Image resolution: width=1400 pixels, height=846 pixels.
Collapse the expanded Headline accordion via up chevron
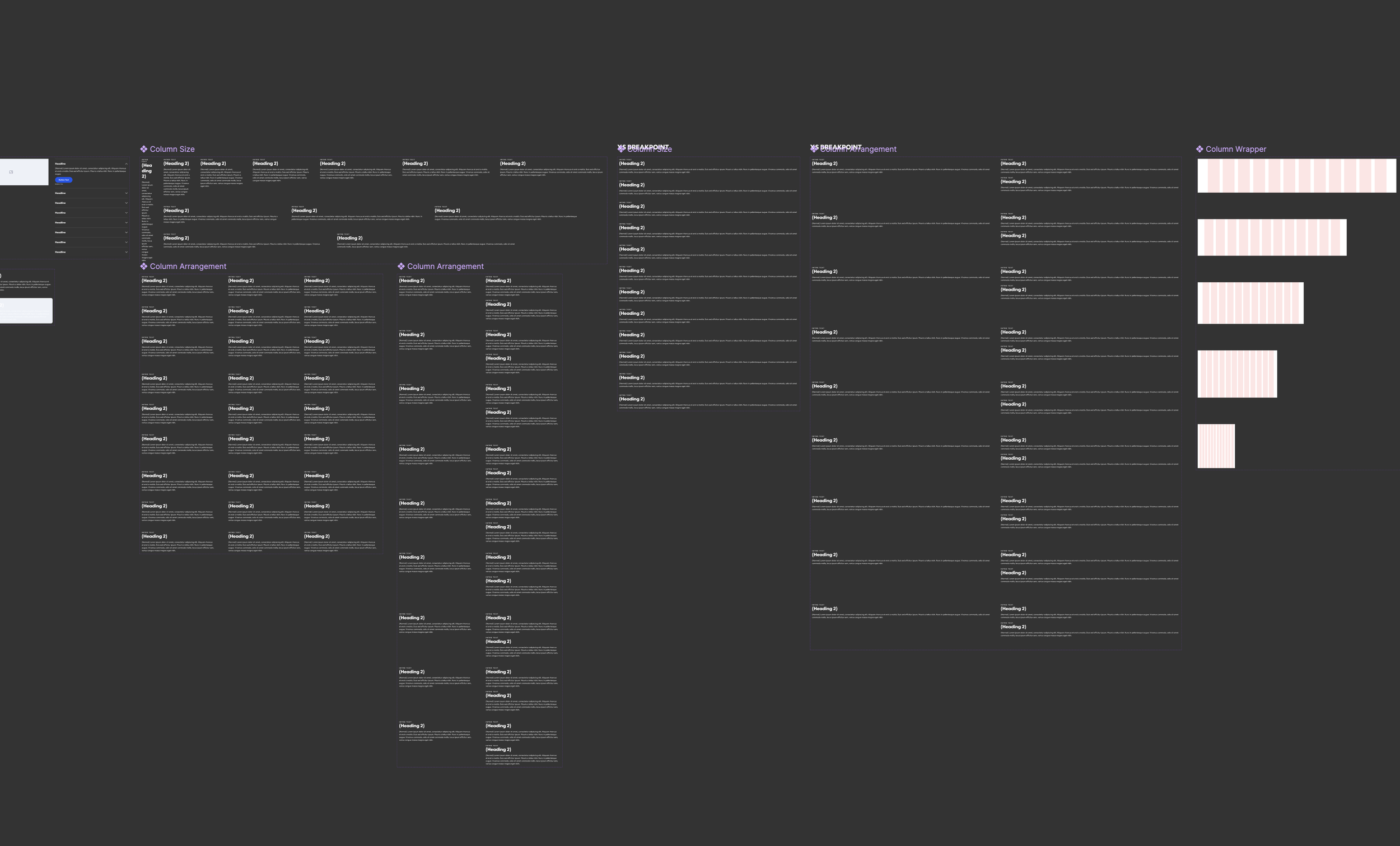point(126,164)
